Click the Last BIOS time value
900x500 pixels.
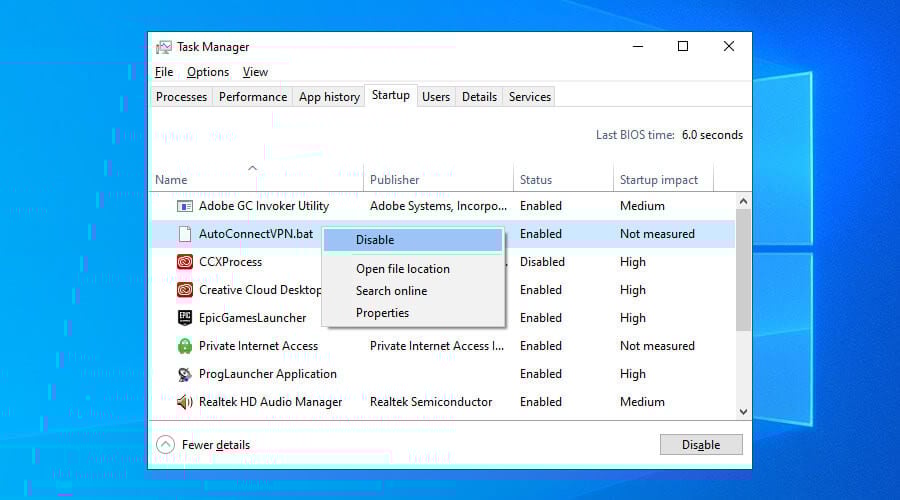[712, 135]
